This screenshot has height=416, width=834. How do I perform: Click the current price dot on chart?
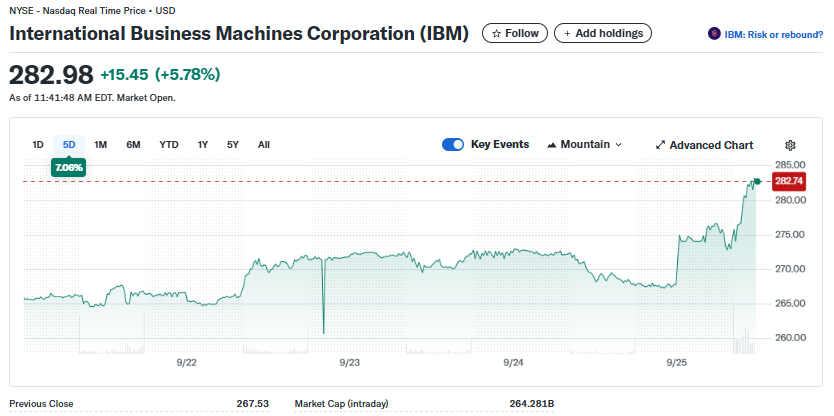[x=757, y=181]
